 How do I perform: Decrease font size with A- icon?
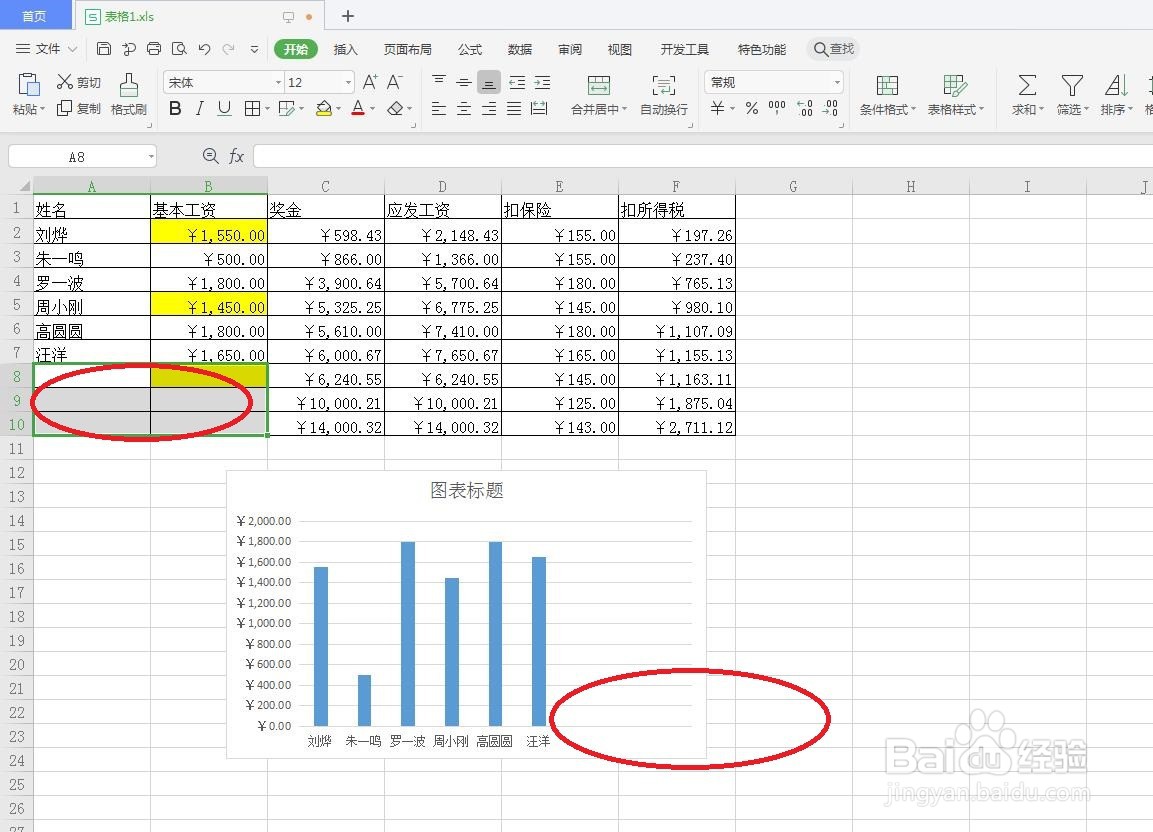pos(395,82)
